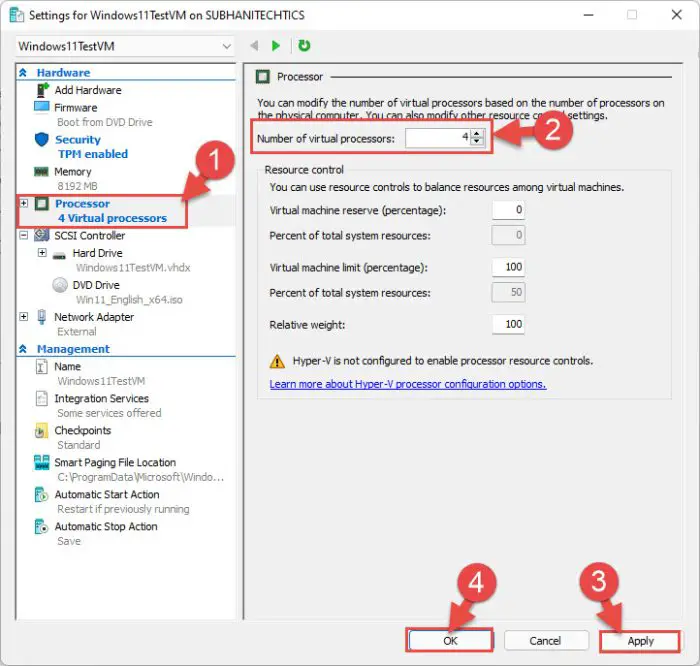The width and height of the screenshot is (700, 666).
Task: Select the Checkpoints icon
Action: pyautogui.click(x=41, y=431)
